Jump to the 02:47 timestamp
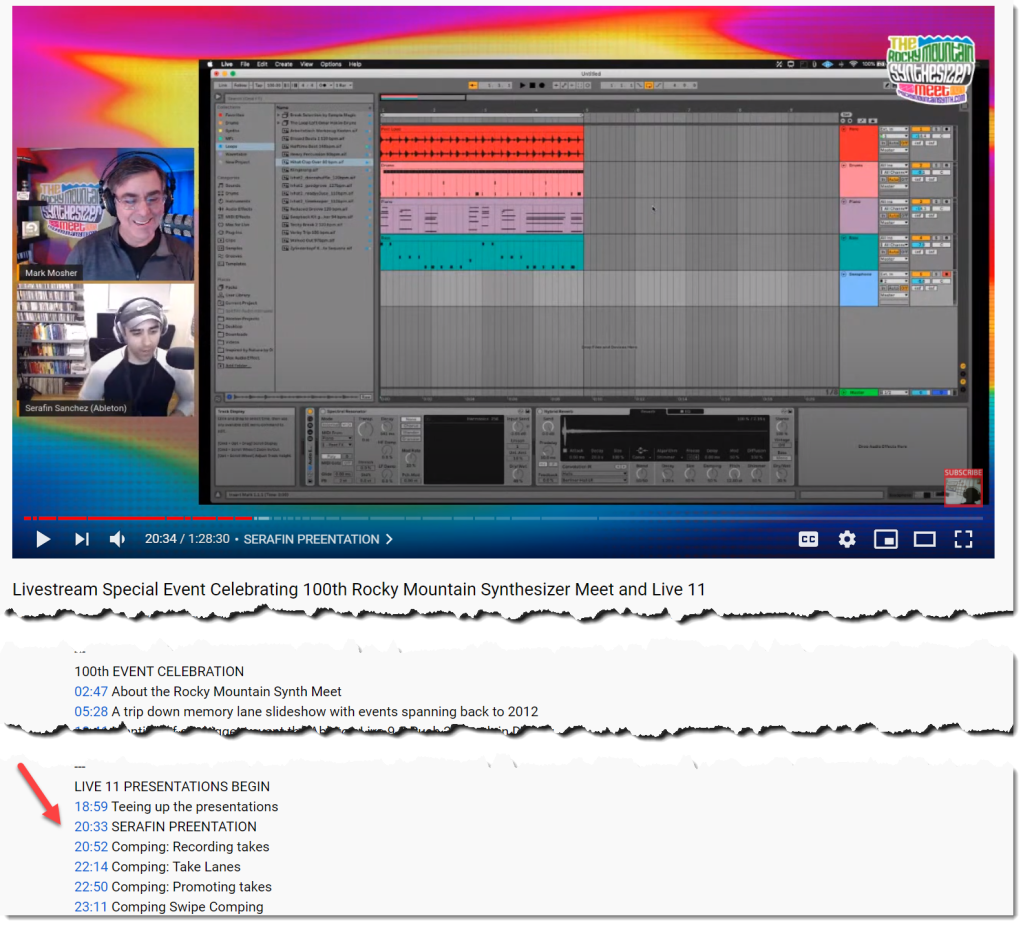The image size is (1023, 925). coord(90,691)
